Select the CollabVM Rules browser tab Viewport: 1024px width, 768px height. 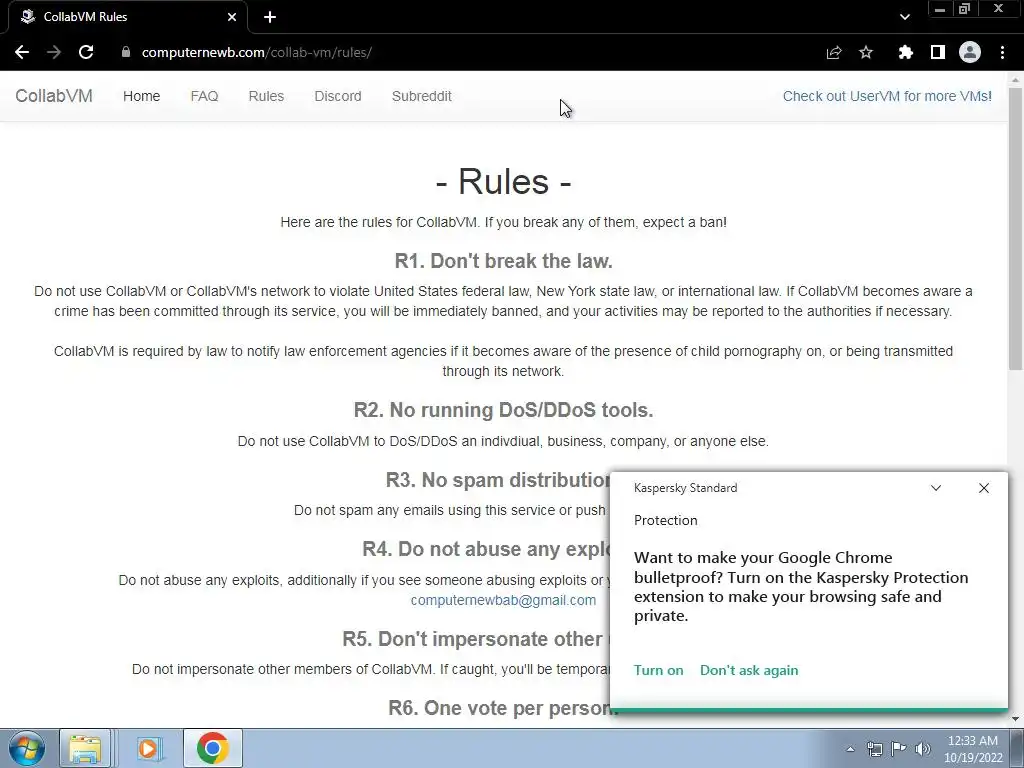(127, 17)
